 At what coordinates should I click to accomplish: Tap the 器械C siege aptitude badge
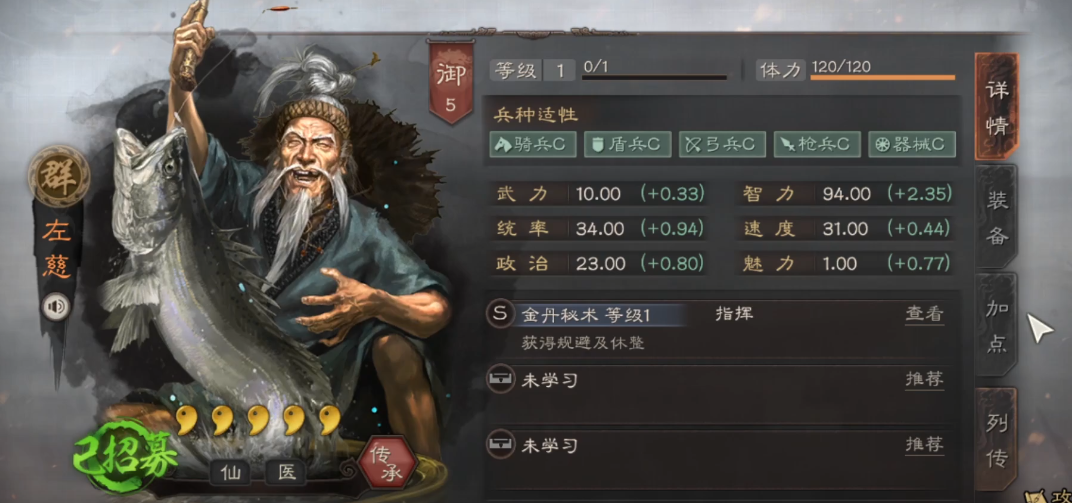click(x=912, y=144)
